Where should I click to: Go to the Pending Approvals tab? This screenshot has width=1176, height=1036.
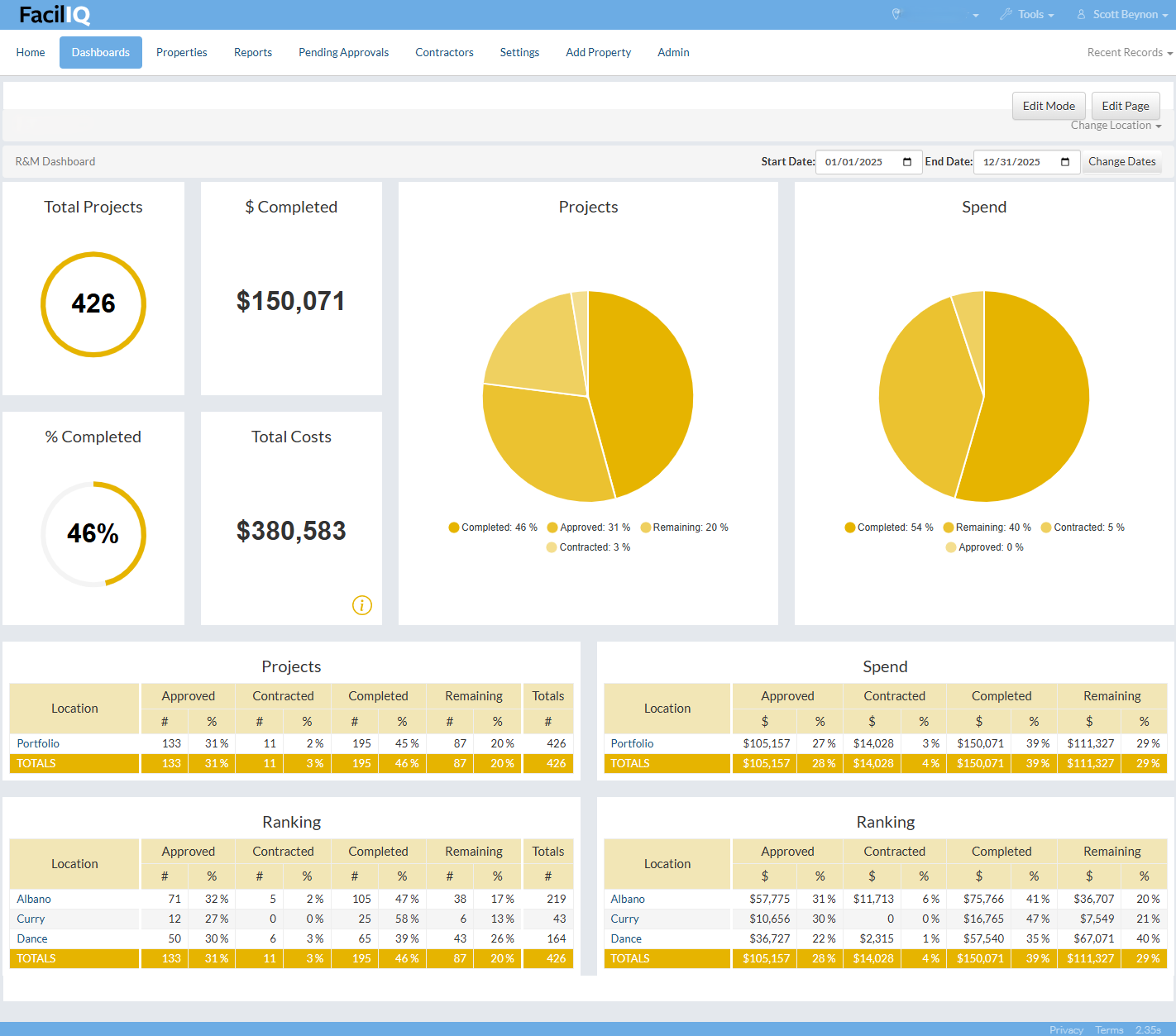(343, 53)
